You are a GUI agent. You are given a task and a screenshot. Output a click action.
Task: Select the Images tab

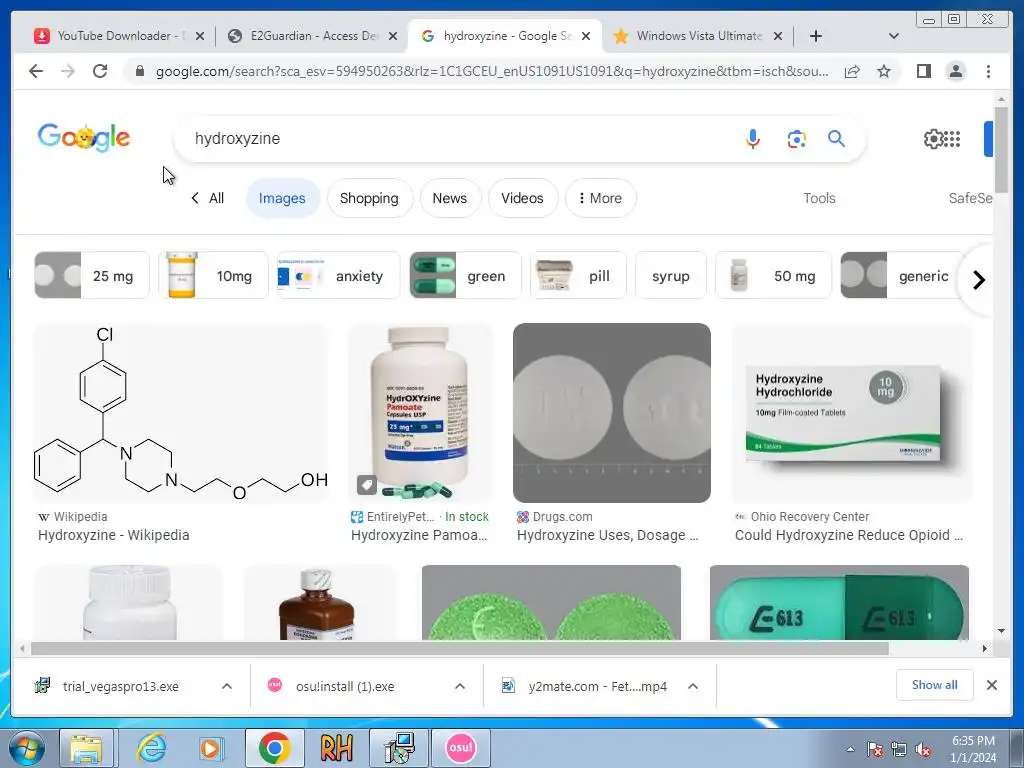(x=282, y=198)
